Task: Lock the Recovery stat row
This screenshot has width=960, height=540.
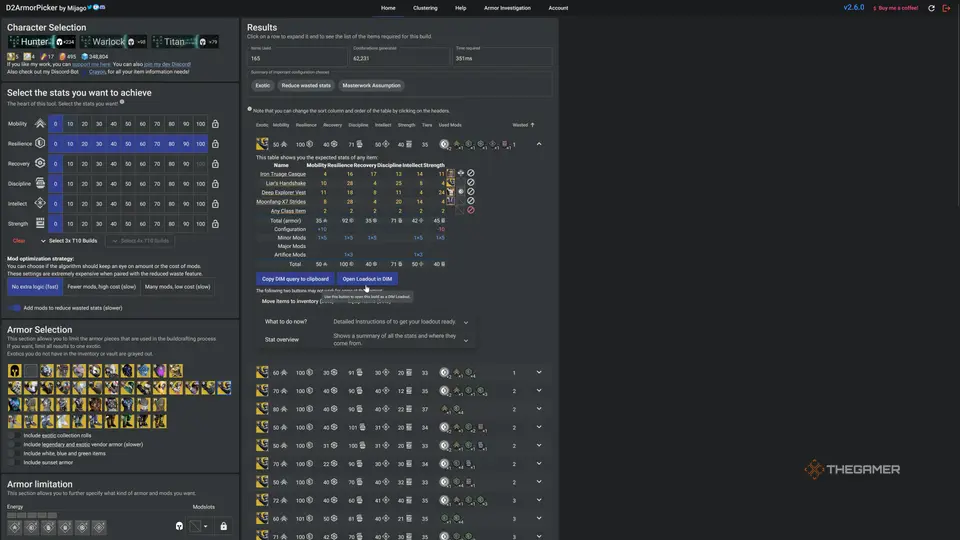Action: tap(215, 164)
